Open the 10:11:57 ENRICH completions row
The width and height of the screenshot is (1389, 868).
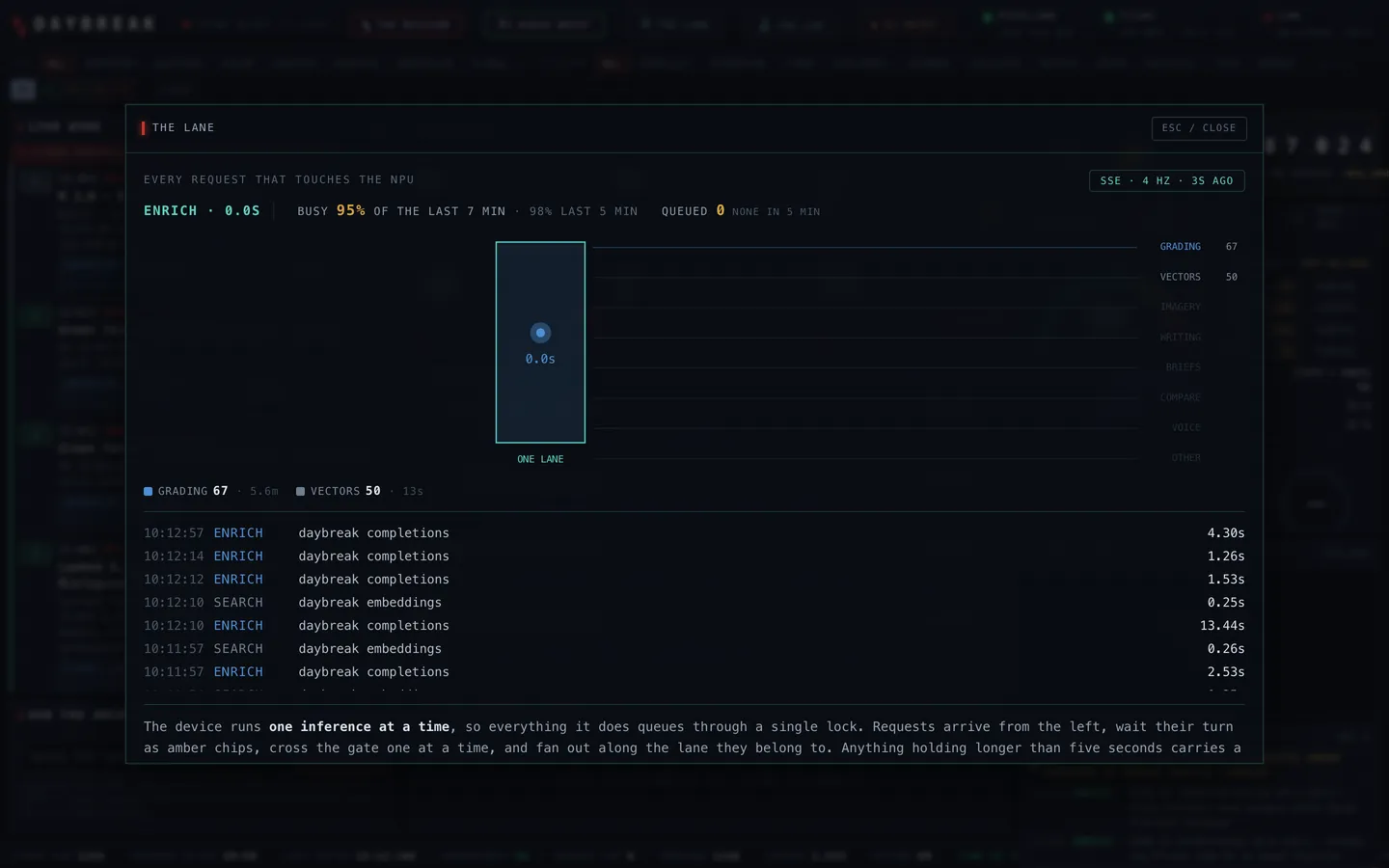pyautogui.click(x=694, y=672)
